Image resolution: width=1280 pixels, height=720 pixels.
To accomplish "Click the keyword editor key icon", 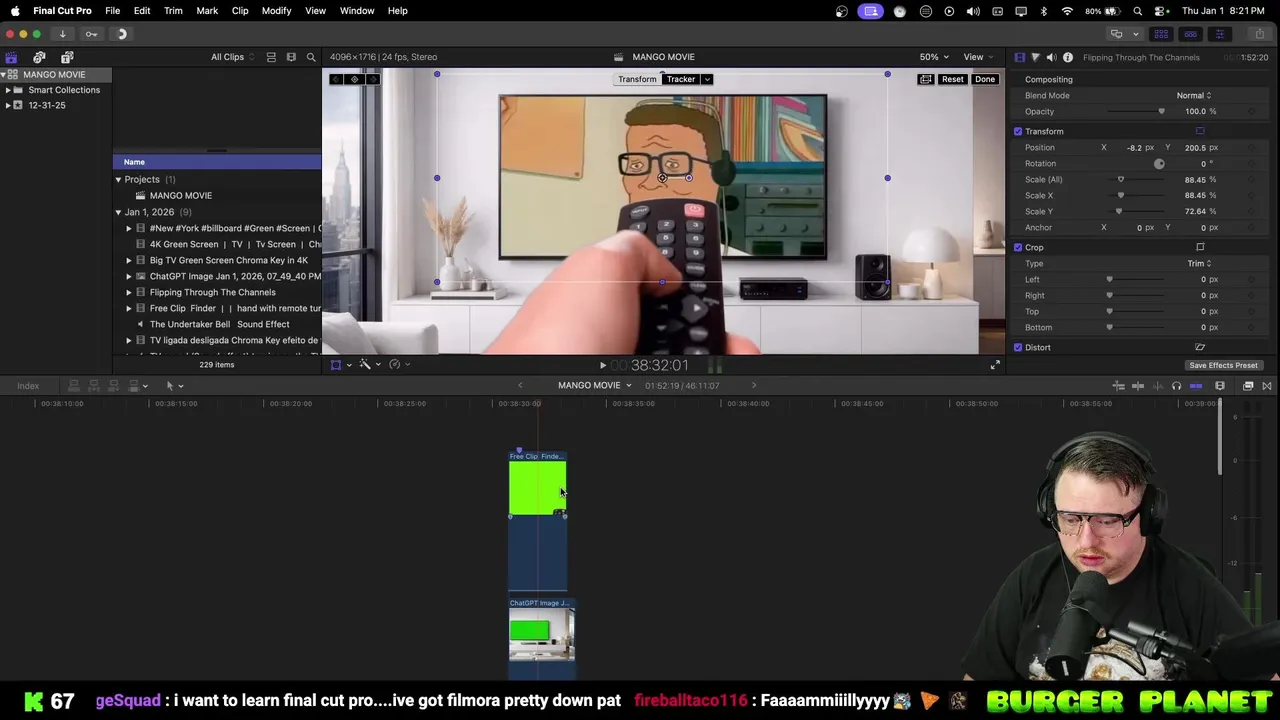I will (x=91, y=34).
